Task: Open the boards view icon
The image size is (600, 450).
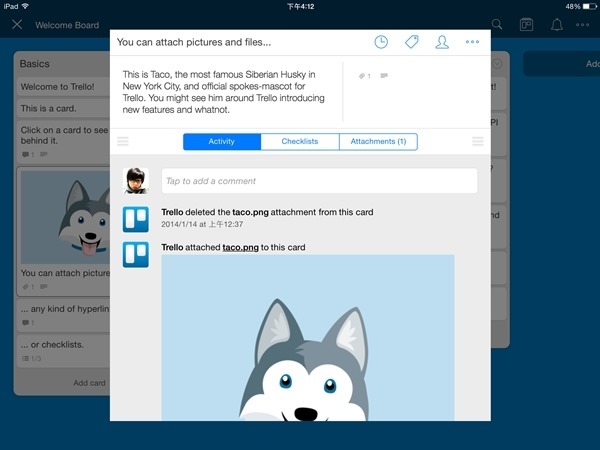Action: (x=527, y=25)
